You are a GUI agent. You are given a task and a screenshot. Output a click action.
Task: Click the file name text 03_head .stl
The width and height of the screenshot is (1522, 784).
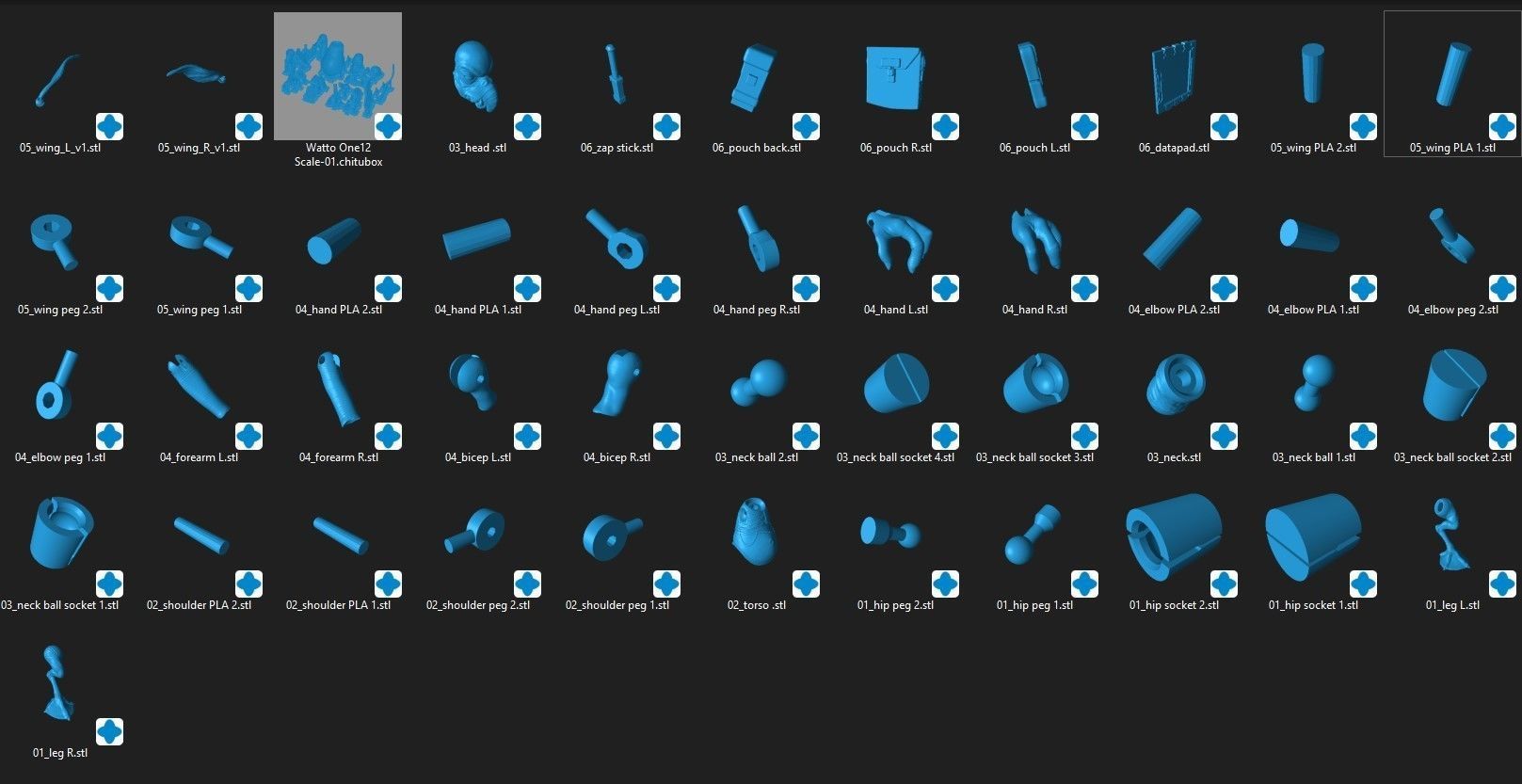[477, 148]
